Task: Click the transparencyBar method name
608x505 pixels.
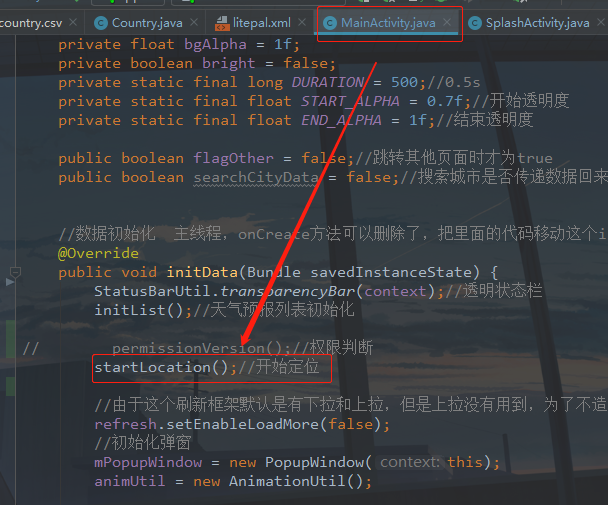Action: (x=288, y=291)
